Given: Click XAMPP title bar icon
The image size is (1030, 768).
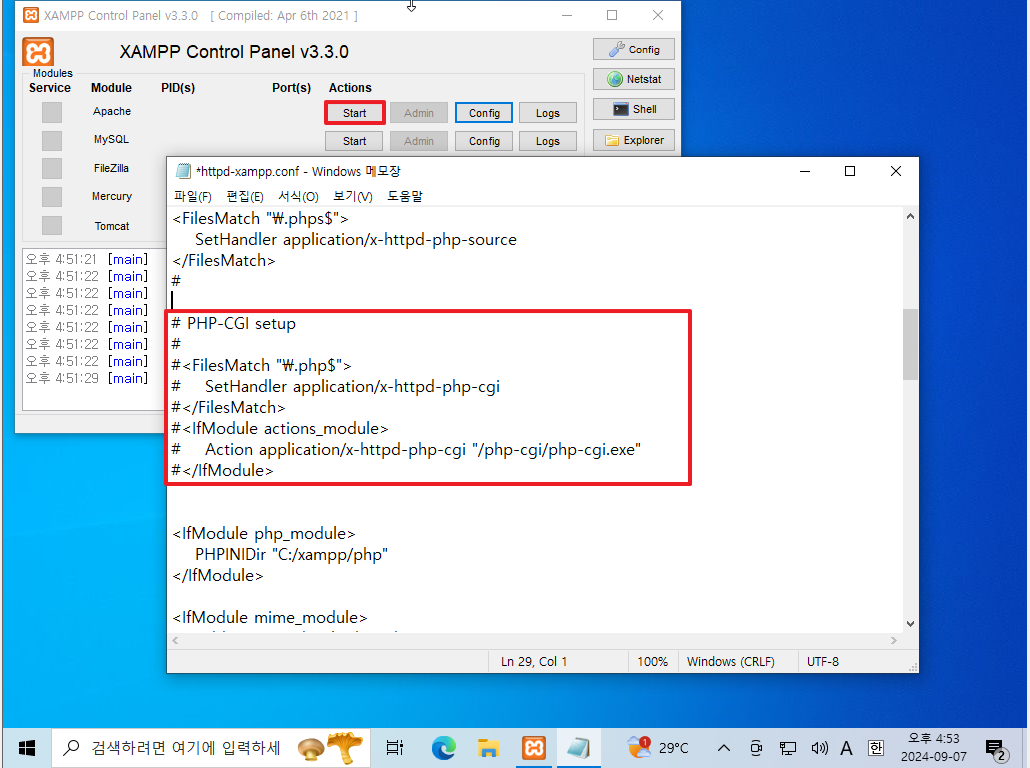Looking at the screenshot, I should tap(31, 15).
